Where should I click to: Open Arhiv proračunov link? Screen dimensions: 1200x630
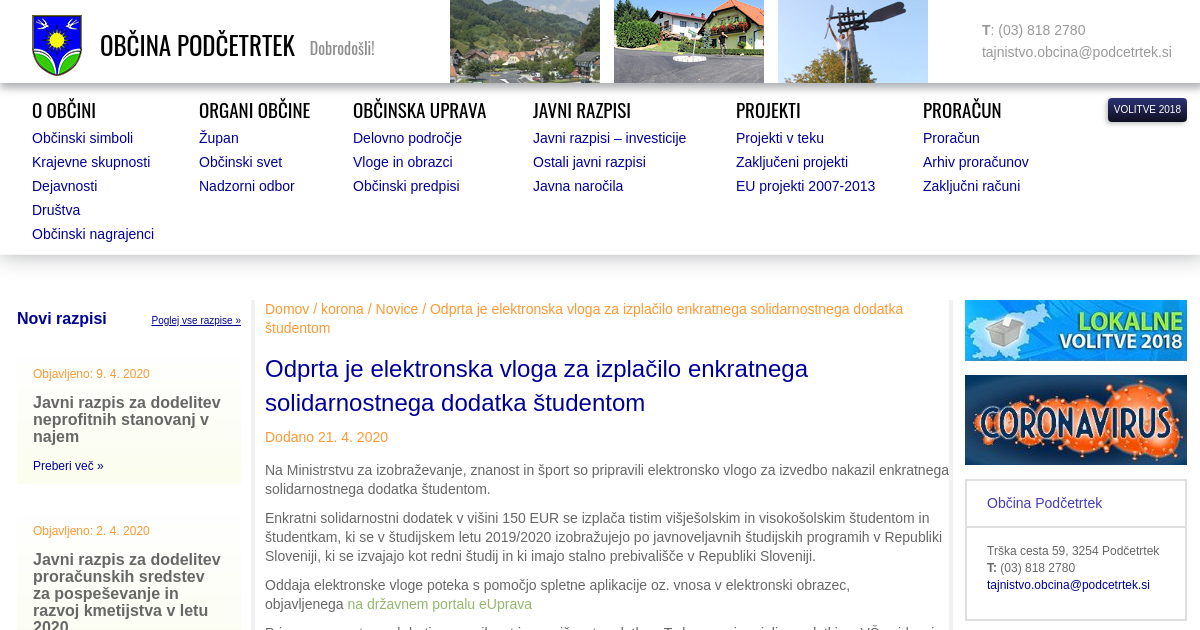[x=975, y=162]
